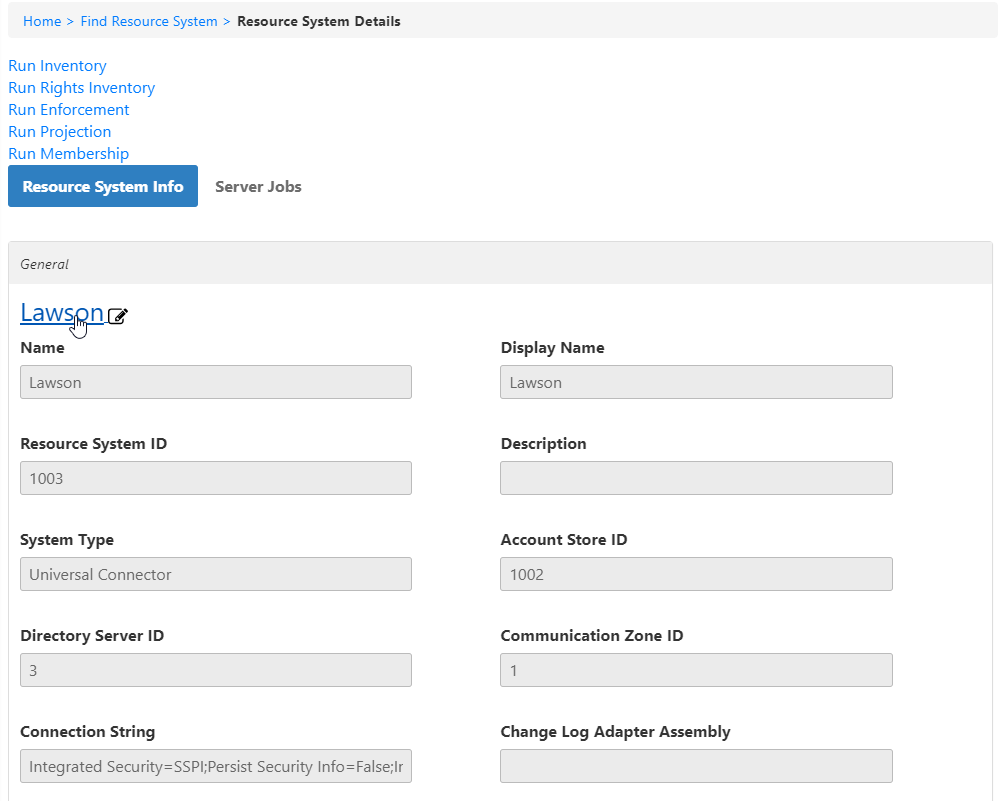Click the edit pencil icon beside Lawson
This screenshot has height=801, width=1001.
[x=118, y=316]
